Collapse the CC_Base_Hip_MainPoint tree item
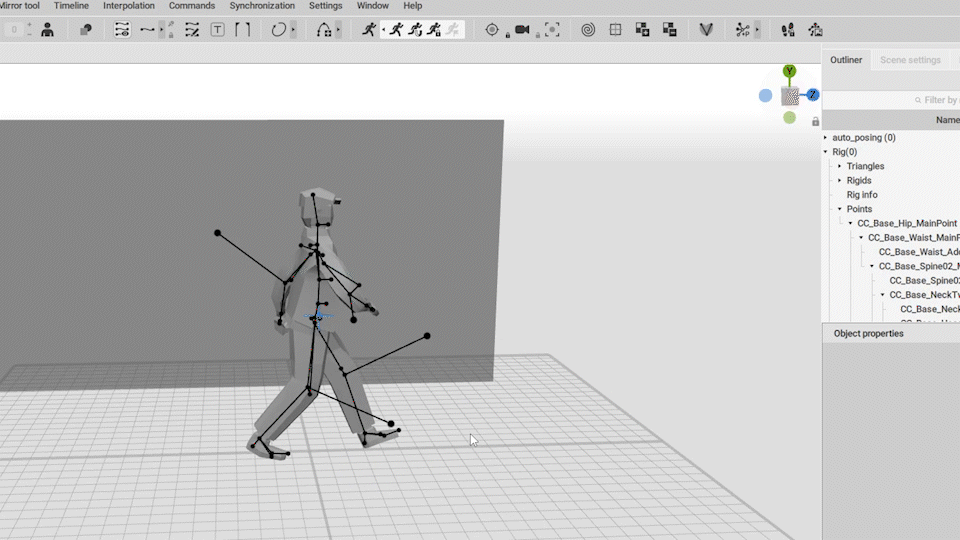The width and height of the screenshot is (960, 540). 850,223
